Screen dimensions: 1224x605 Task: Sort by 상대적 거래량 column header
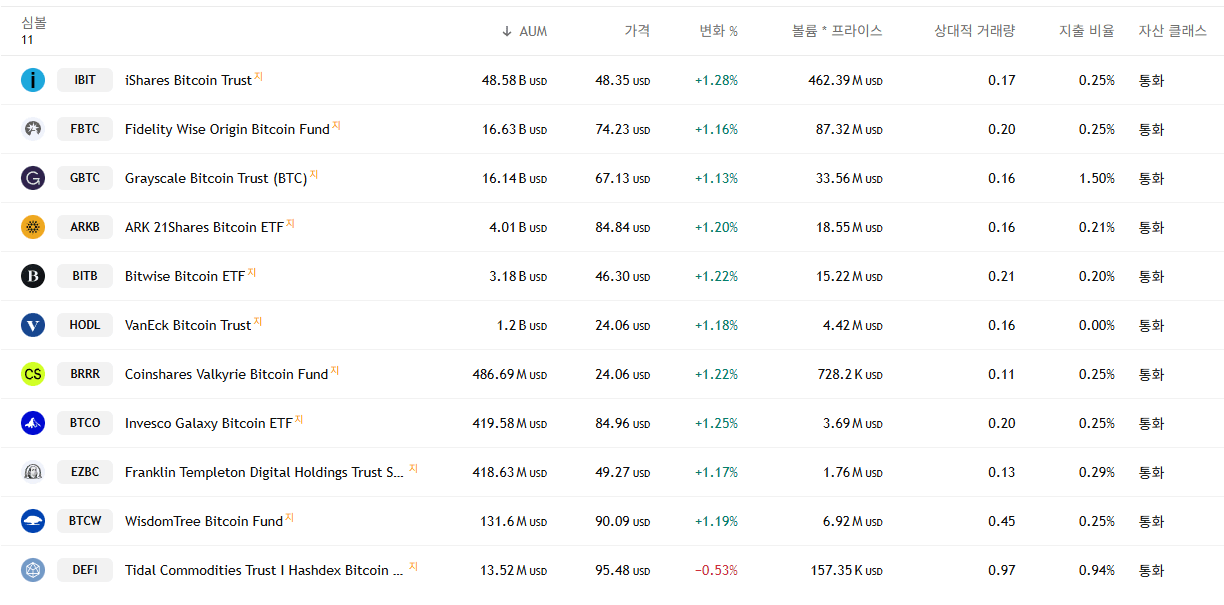coord(974,31)
